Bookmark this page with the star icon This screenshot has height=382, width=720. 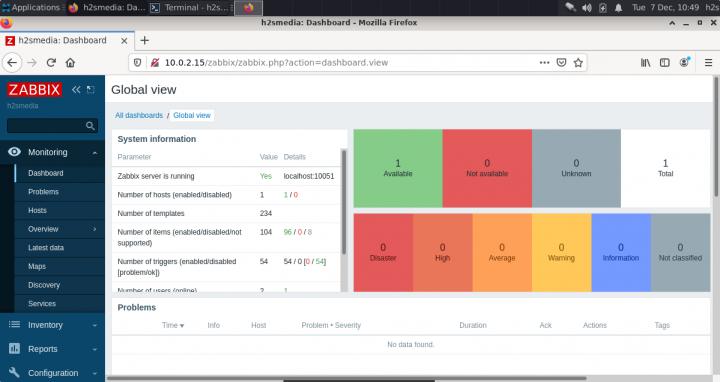(x=578, y=63)
